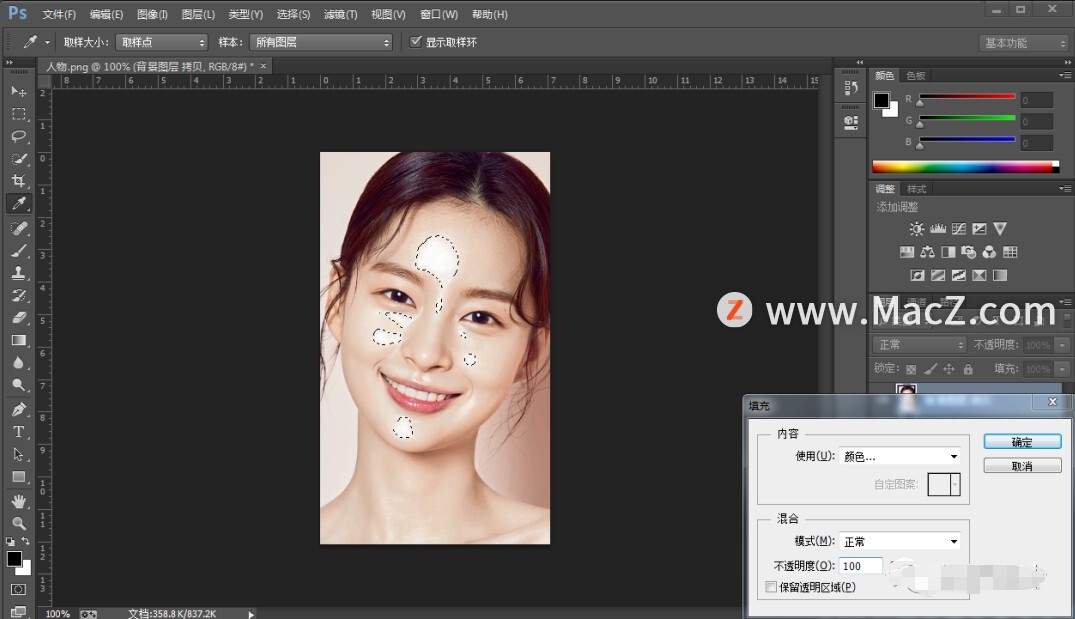Select the Spot Healing Brush tool
Viewport: 1075px width, 619px height.
pyautogui.click(x=19, y=228)
